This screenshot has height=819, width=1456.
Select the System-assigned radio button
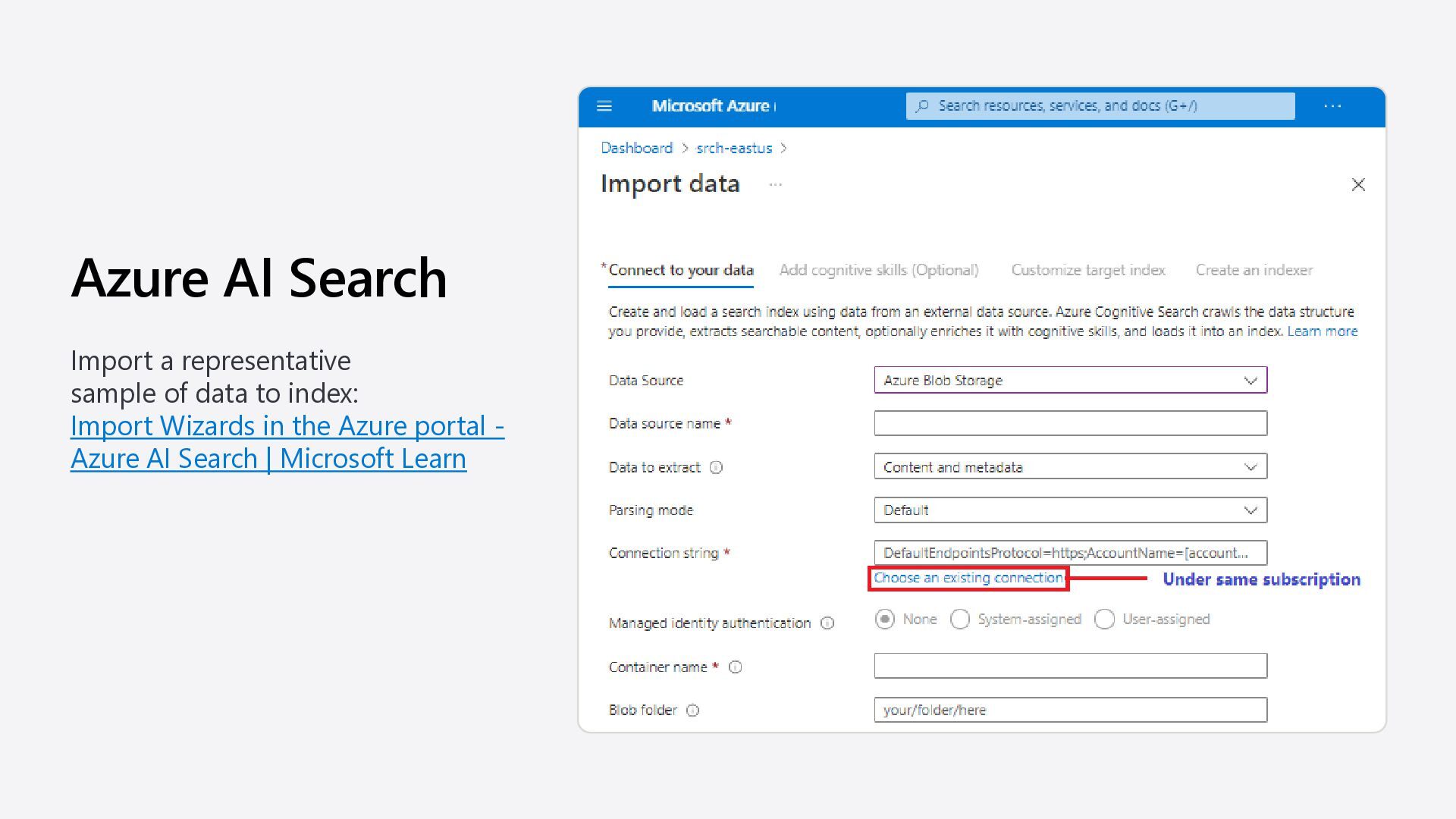[x=960, y=620]
